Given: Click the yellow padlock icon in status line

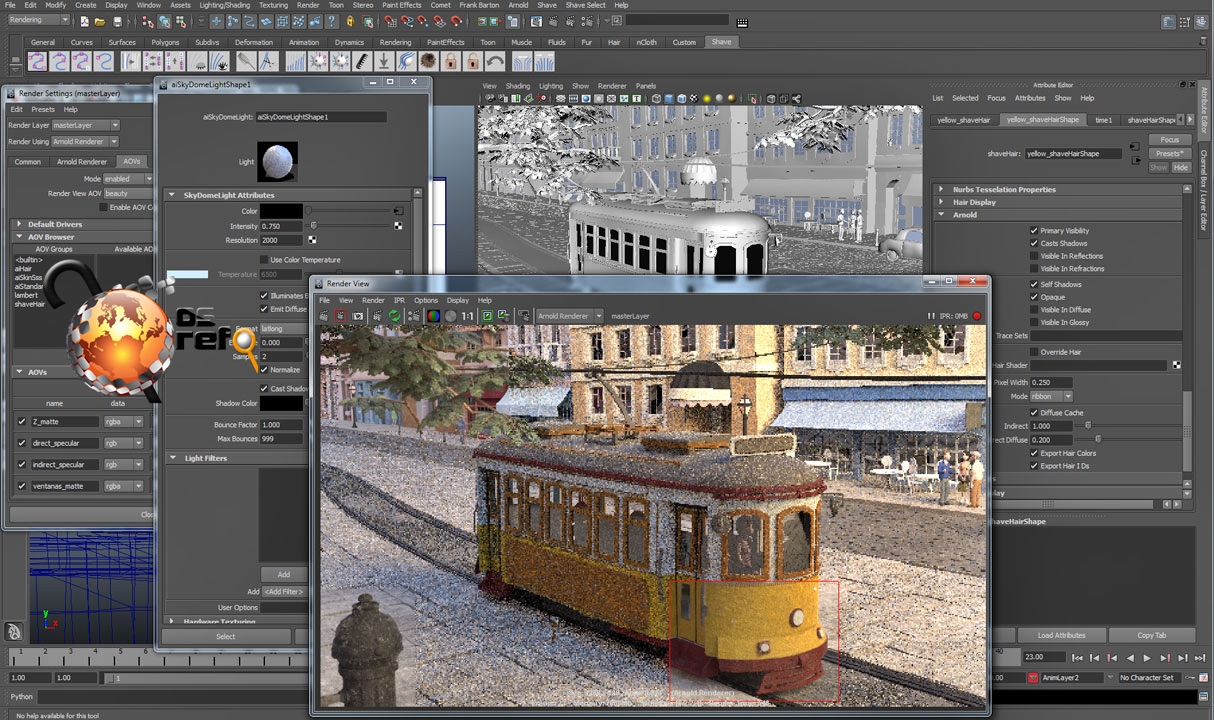Looking at the screenshot, I should 350,21.
